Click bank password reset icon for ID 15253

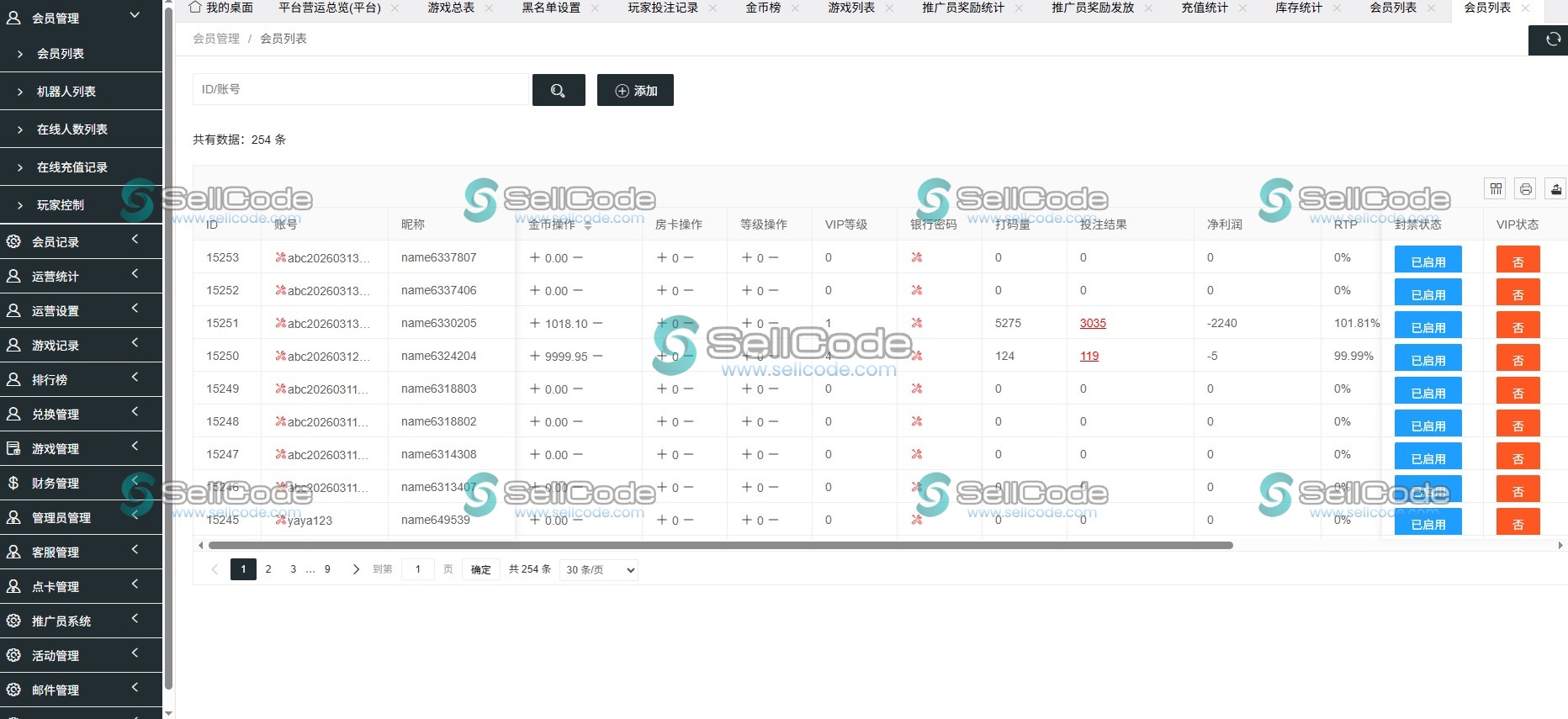917,257
